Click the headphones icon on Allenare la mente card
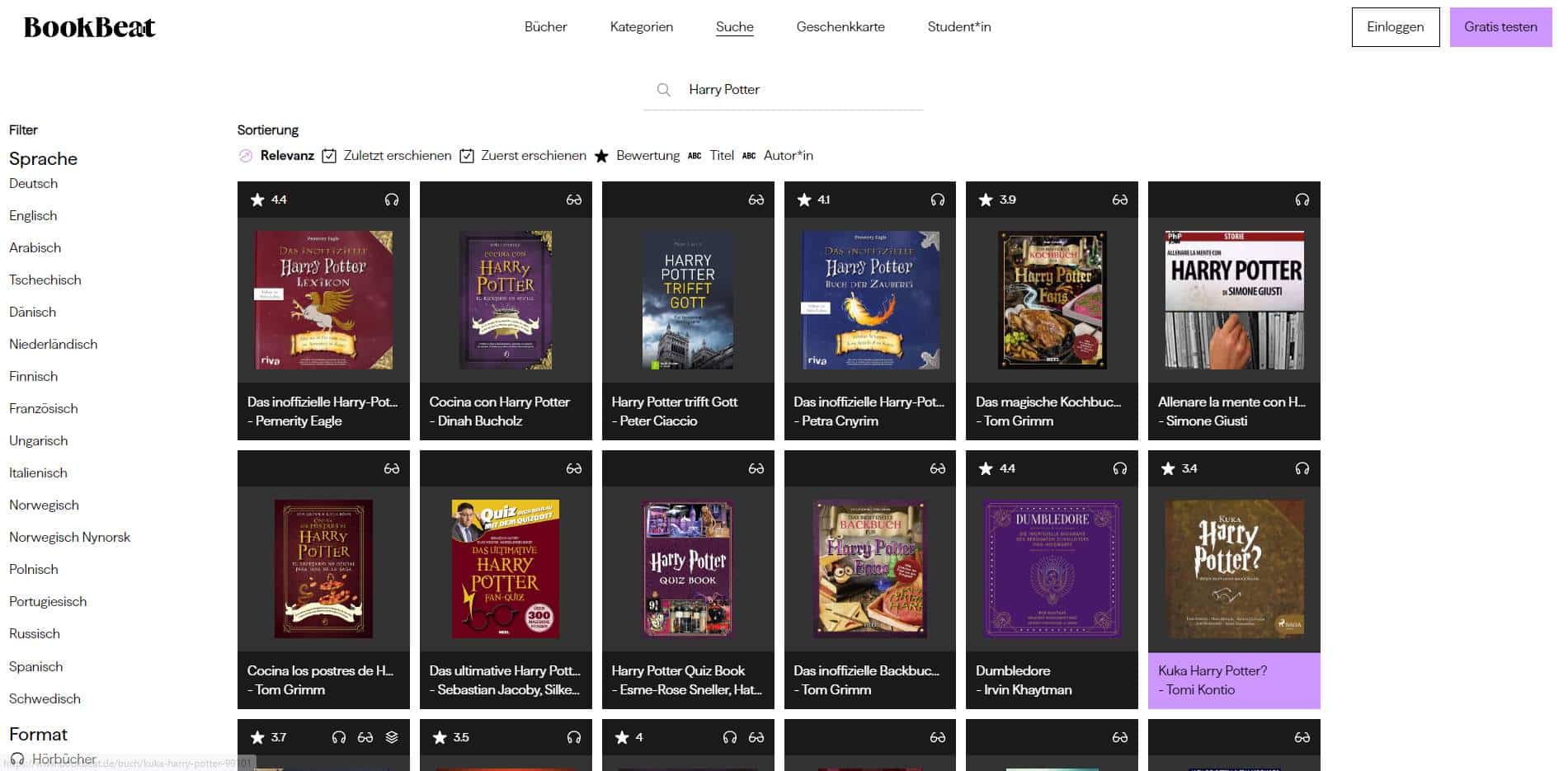 click(x=1302, y=200)
